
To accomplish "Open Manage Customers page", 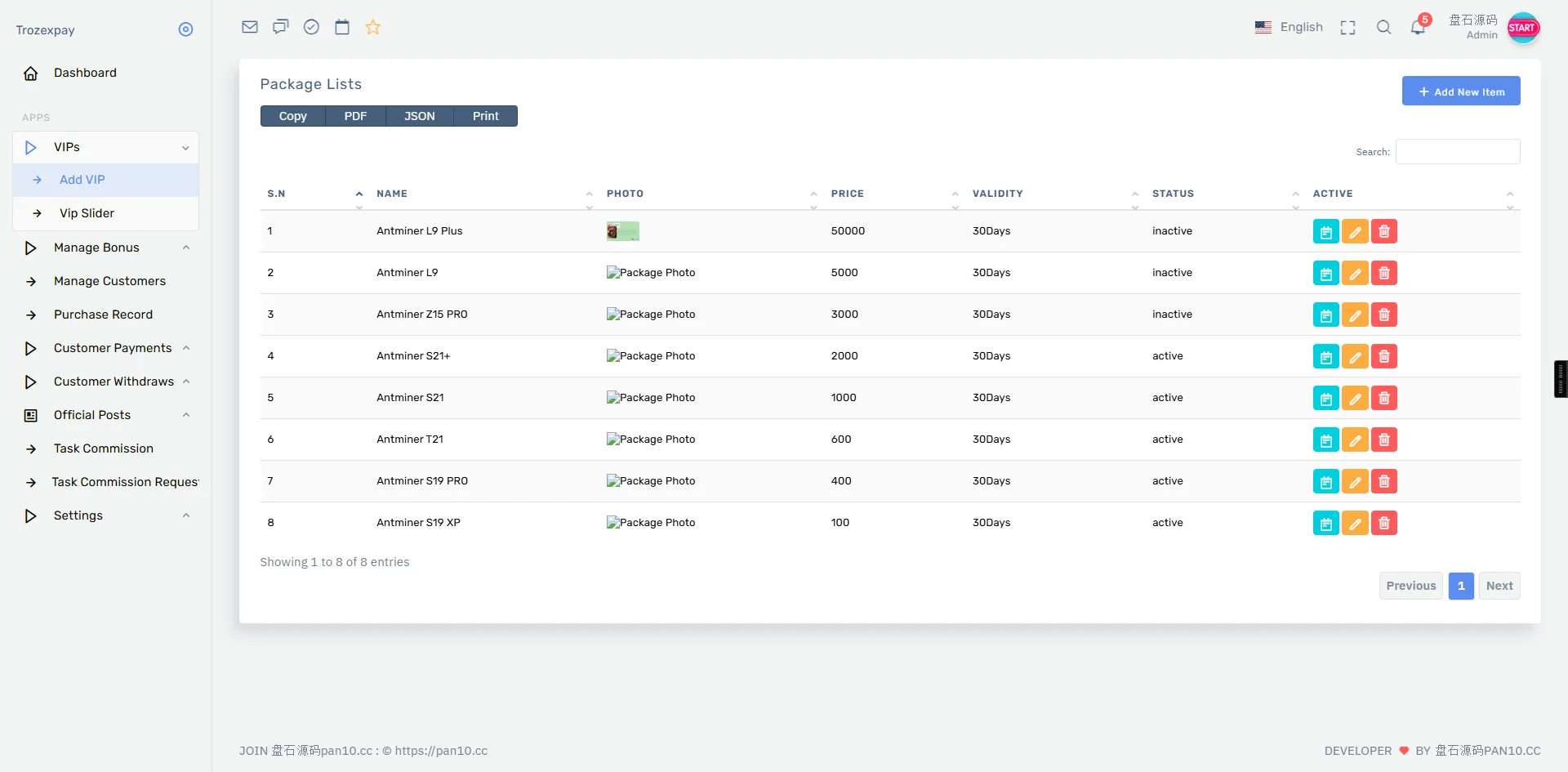I will pyautogui.click(x=106, y=281).
